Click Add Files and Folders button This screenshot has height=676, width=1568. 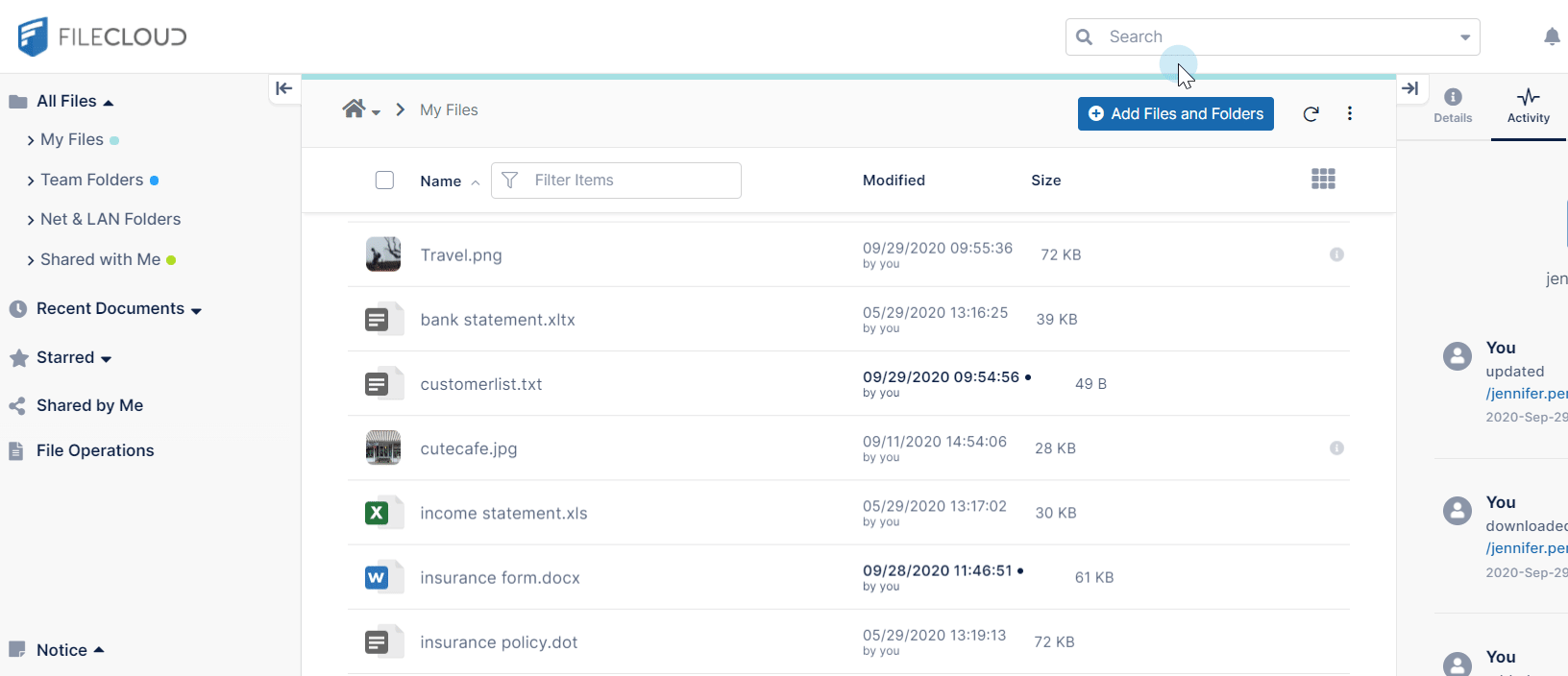[1175, 113]
